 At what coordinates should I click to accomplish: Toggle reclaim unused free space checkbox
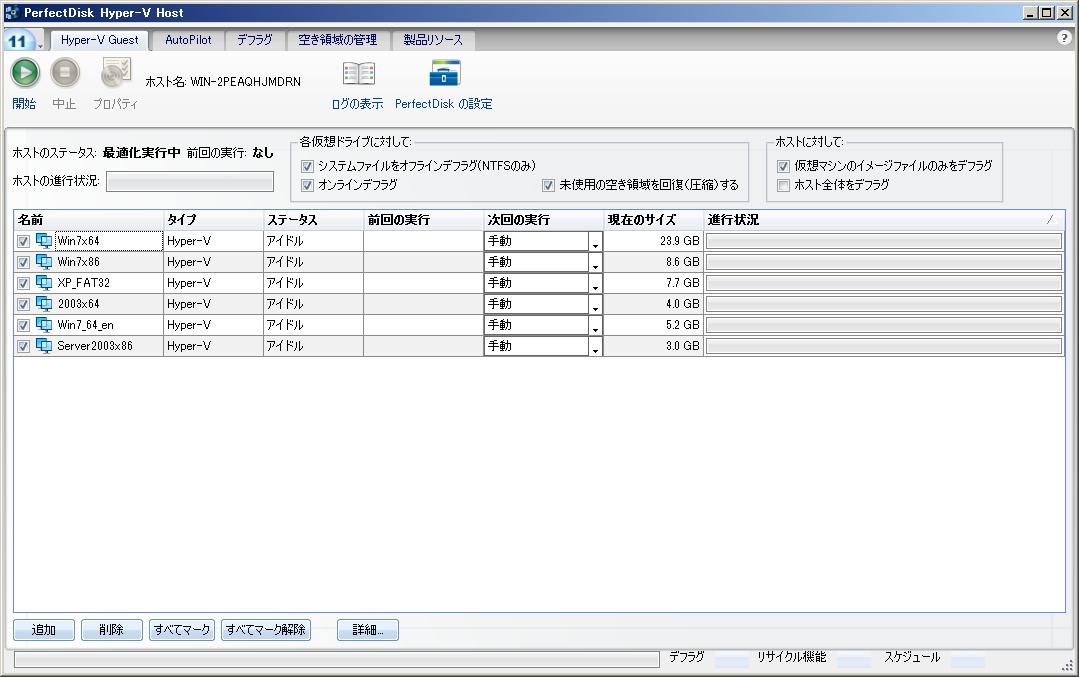[x=548, y=185]
